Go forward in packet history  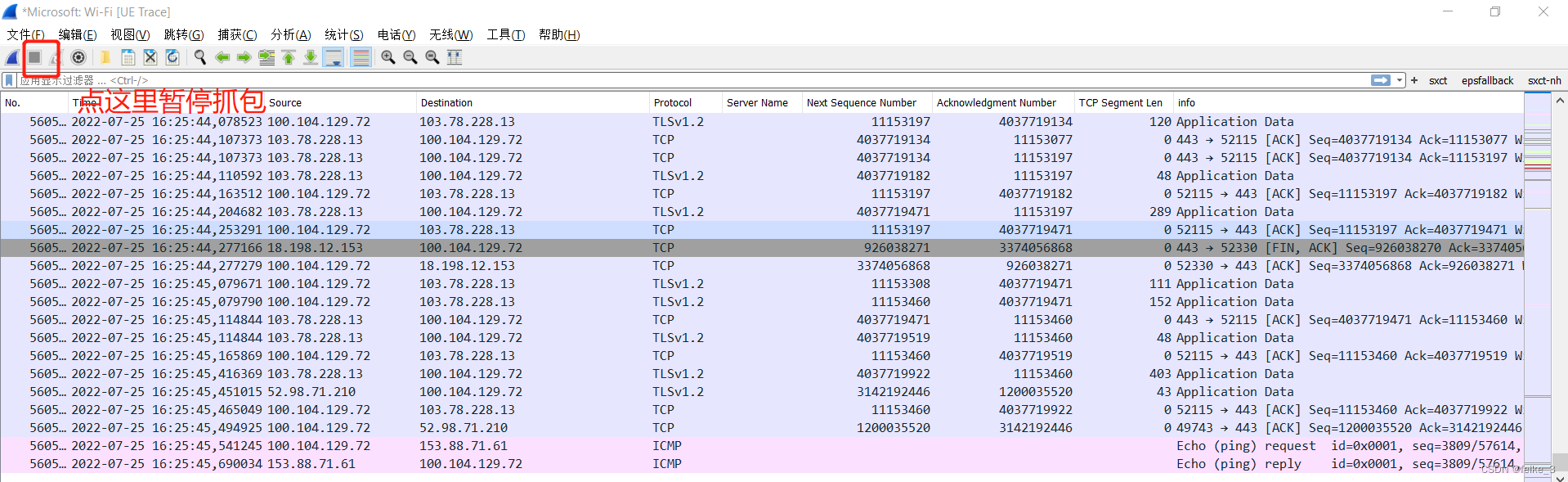click(244, 57)
